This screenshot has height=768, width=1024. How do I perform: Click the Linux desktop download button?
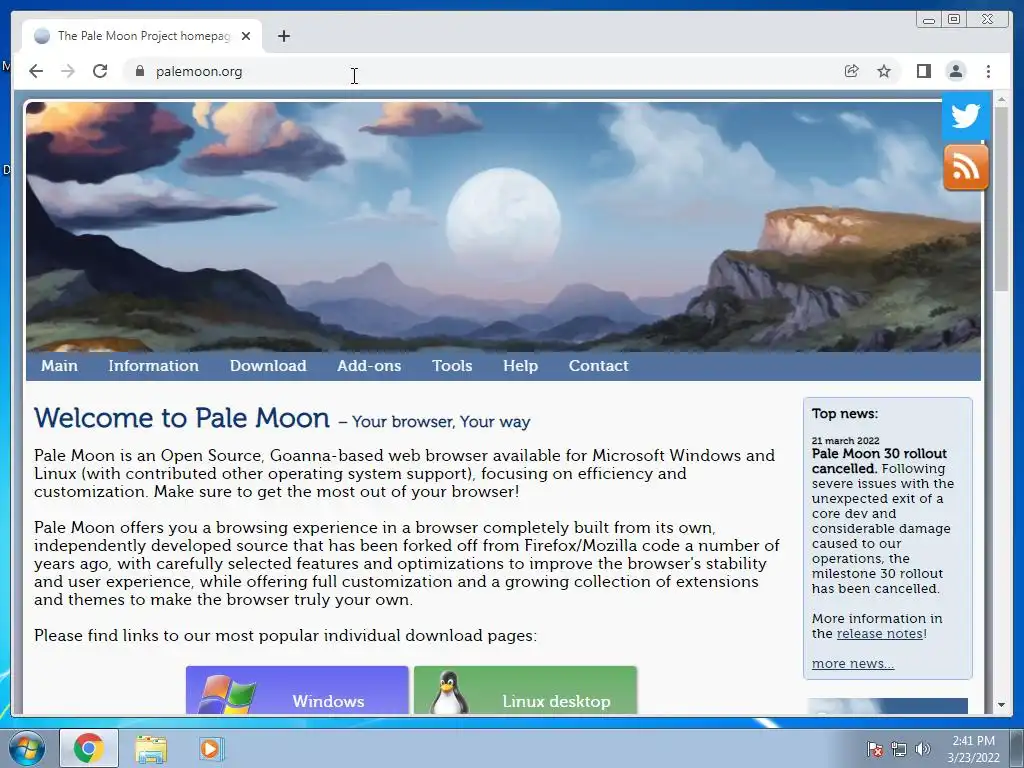coord(525,690)
